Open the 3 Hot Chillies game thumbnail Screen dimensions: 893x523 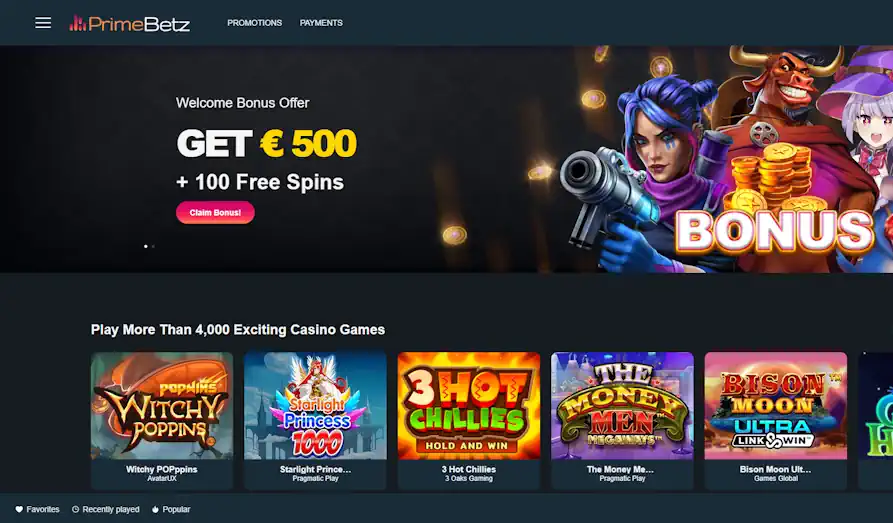pyautogui.click(x=469, y=406)
